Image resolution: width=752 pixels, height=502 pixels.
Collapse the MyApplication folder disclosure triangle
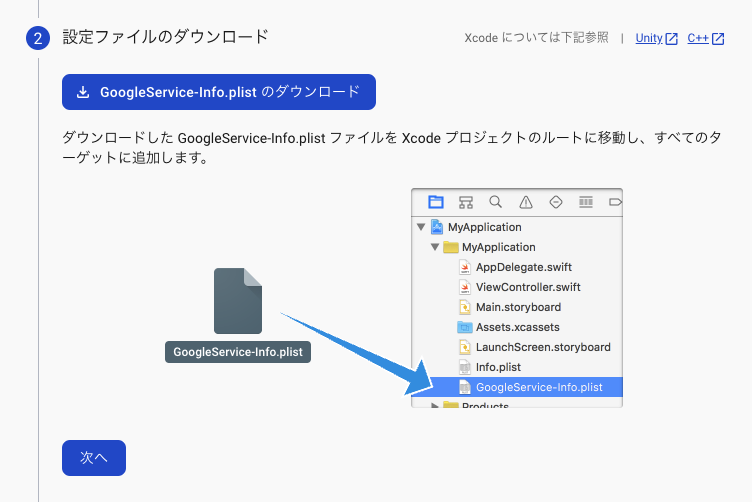tap(435, 247)
